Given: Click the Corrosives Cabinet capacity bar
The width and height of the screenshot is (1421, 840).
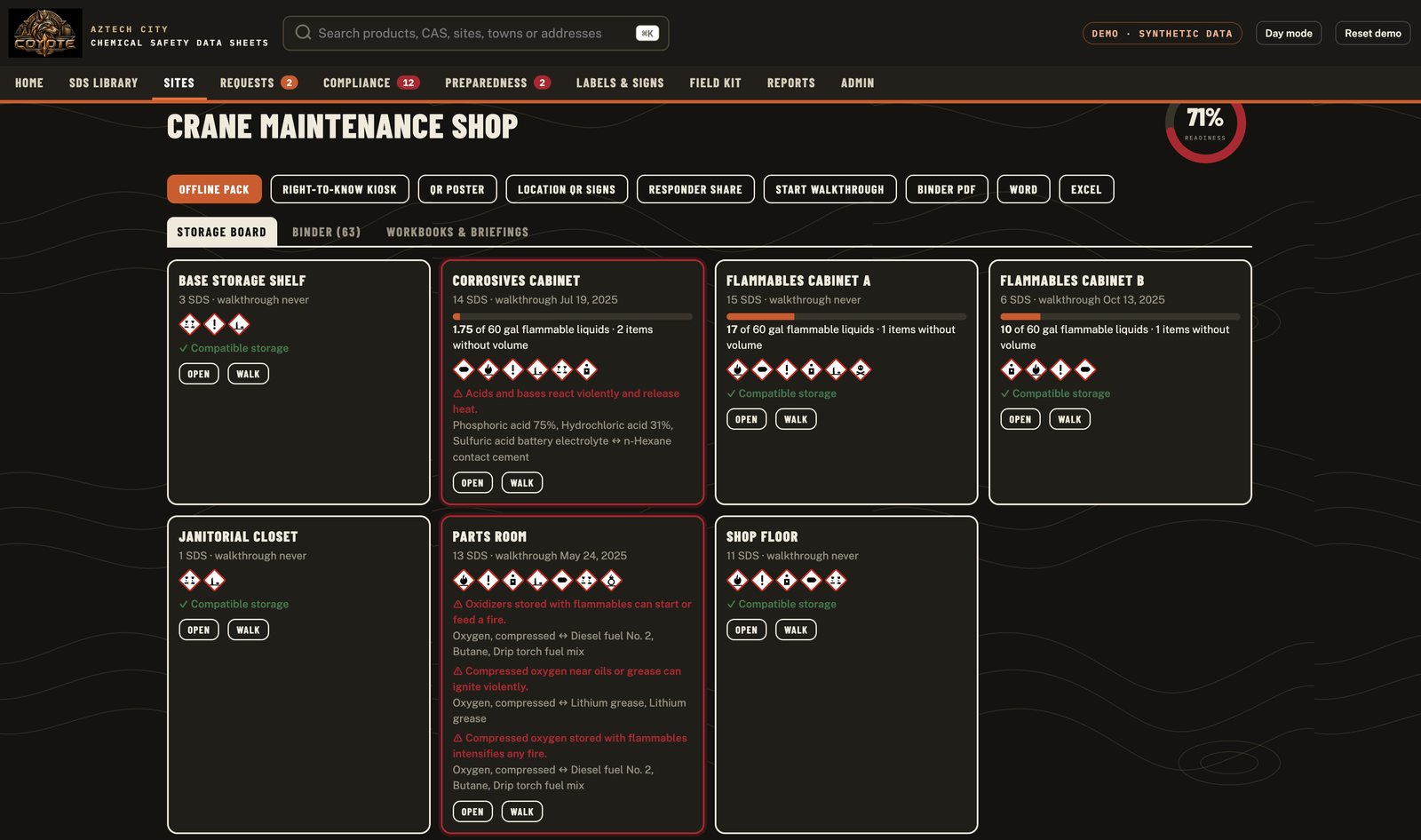Looking at the screenshot, I should (x=573, y=316).
